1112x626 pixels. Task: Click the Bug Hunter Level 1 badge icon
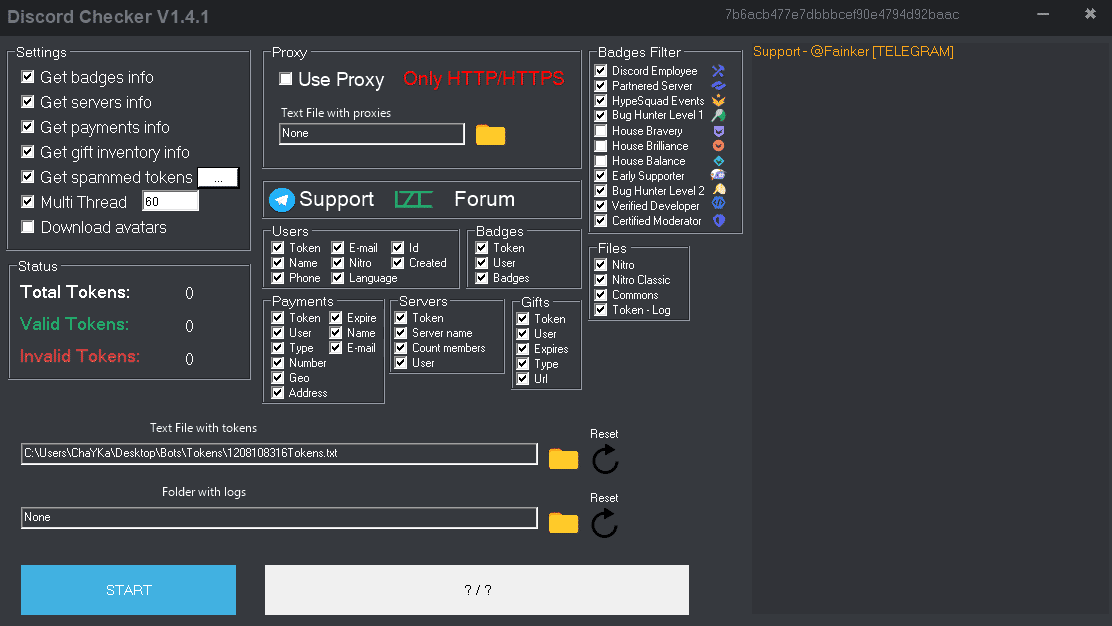(x=718, y=116)
